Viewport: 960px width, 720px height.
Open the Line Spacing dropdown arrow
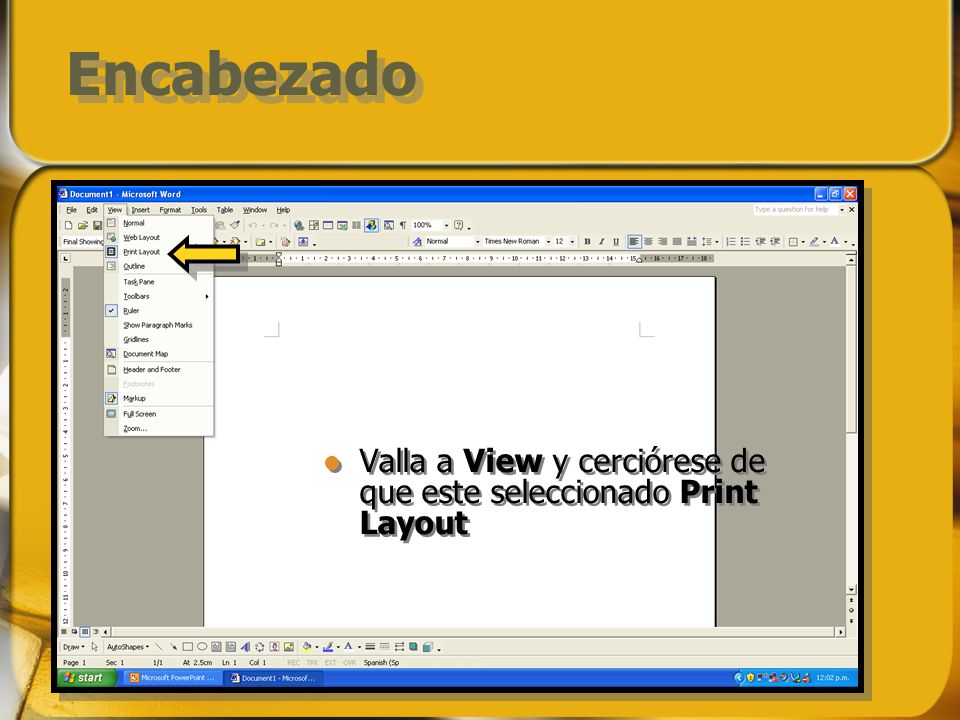pyautogui.click(x=717, y=242)
